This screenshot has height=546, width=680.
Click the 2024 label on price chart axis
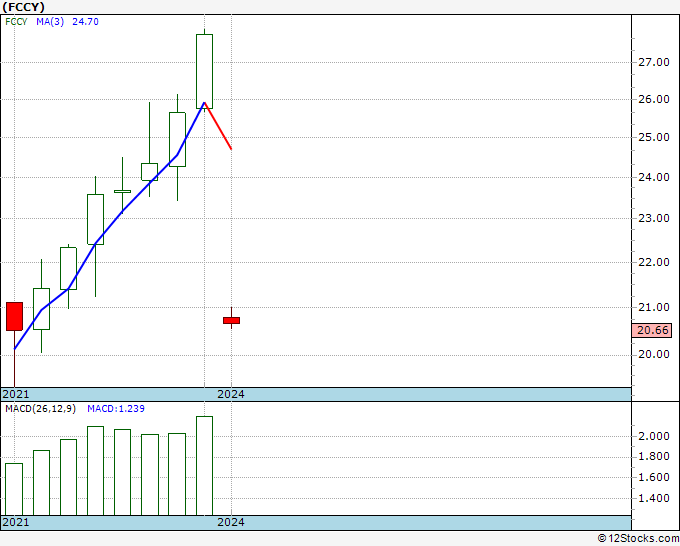pos(231,394)
